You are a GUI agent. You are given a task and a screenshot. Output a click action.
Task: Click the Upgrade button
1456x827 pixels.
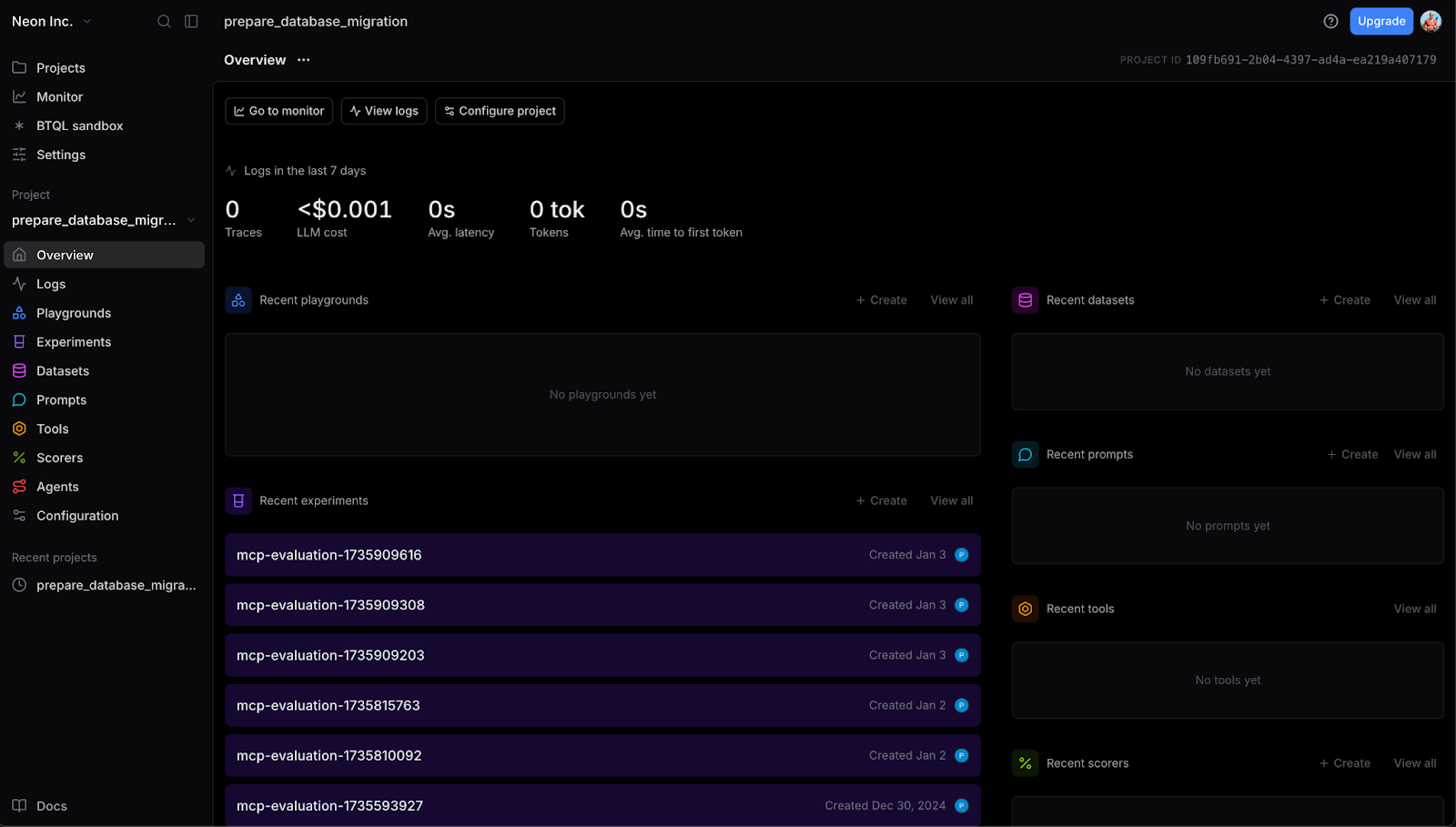pos(1380,21)
